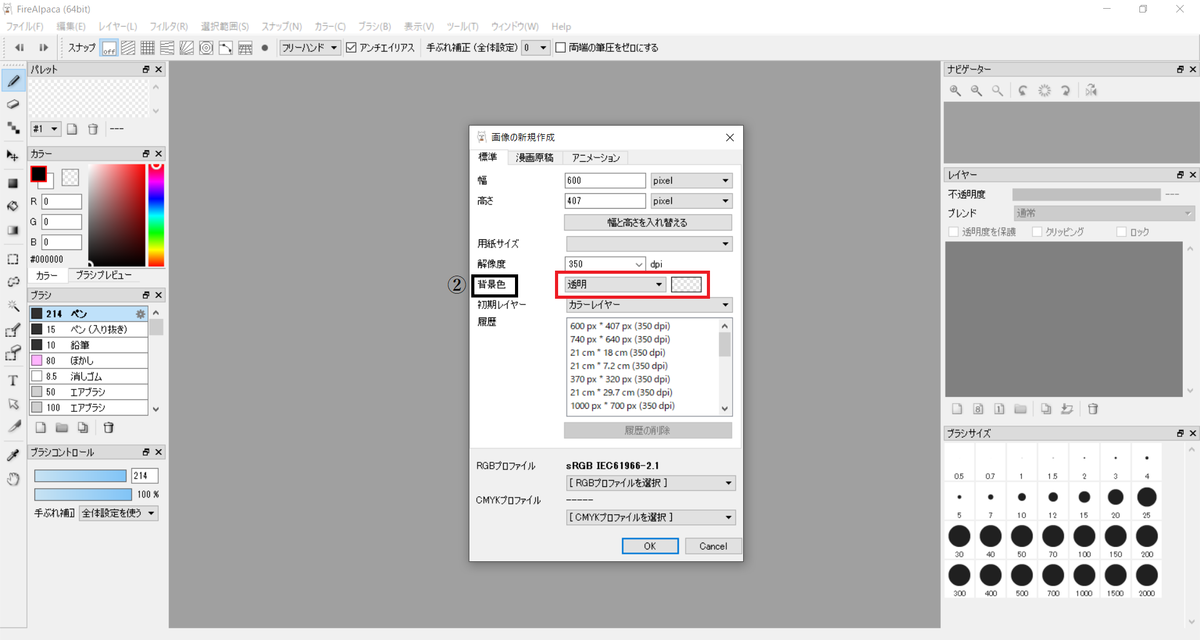
Task: Enable the radial circle snap icon
Action: point(206,47)
